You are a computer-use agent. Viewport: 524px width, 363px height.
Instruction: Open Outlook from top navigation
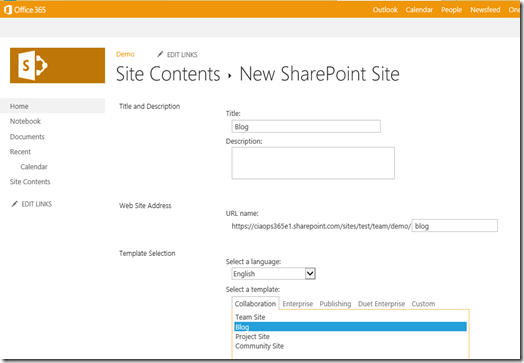coord(385,10)
